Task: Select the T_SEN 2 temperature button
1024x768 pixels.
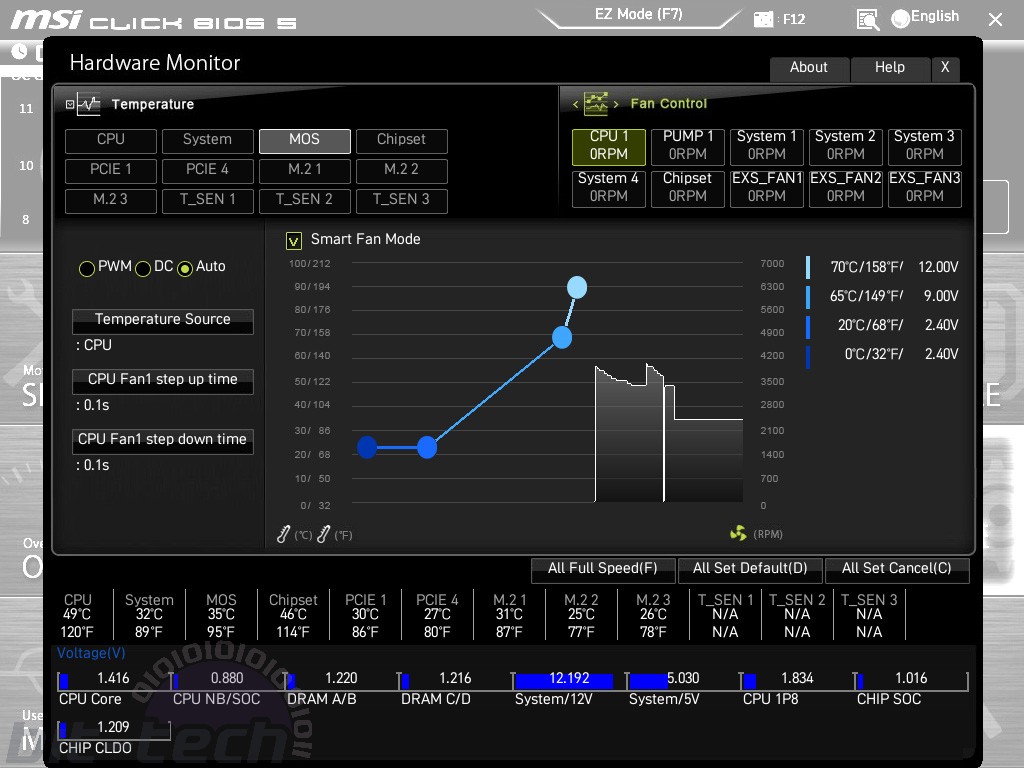Action: click(x=305, y=200)
